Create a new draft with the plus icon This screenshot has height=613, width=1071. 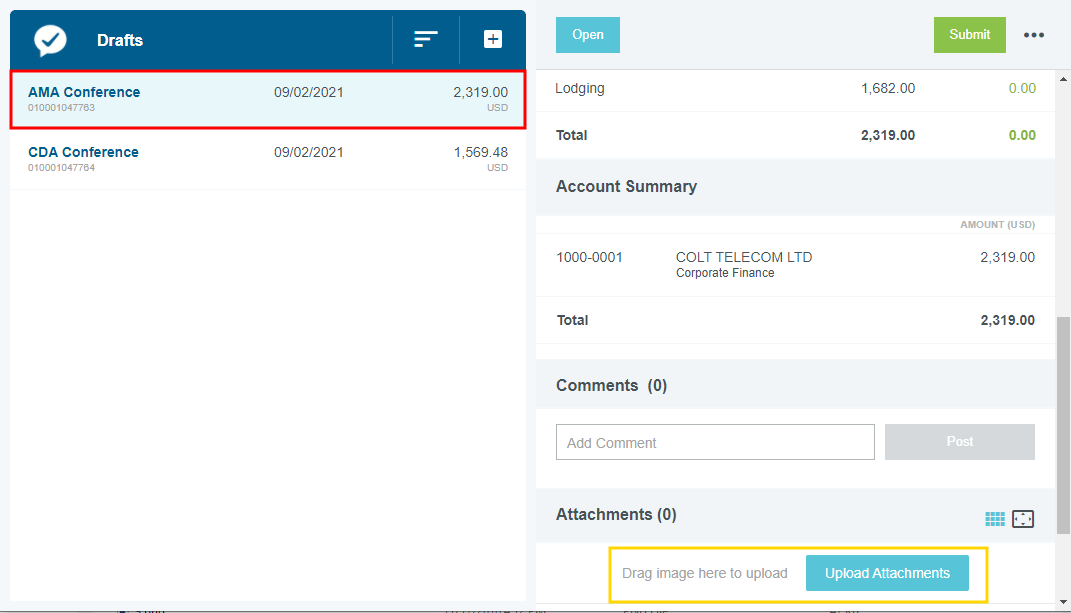pyautogui.click(x=493, y=39)
